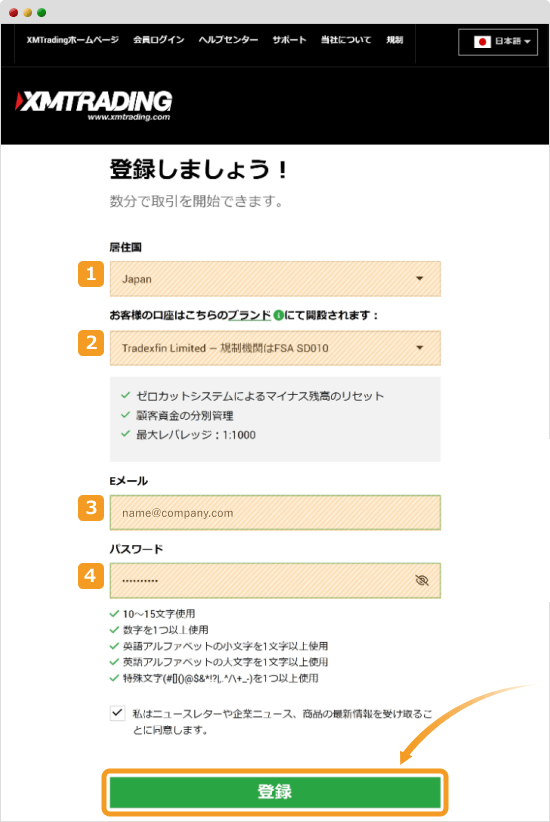Toggle the newsletter consent checkbox
This screenshot has height=822, width=550.
[117, 713]
